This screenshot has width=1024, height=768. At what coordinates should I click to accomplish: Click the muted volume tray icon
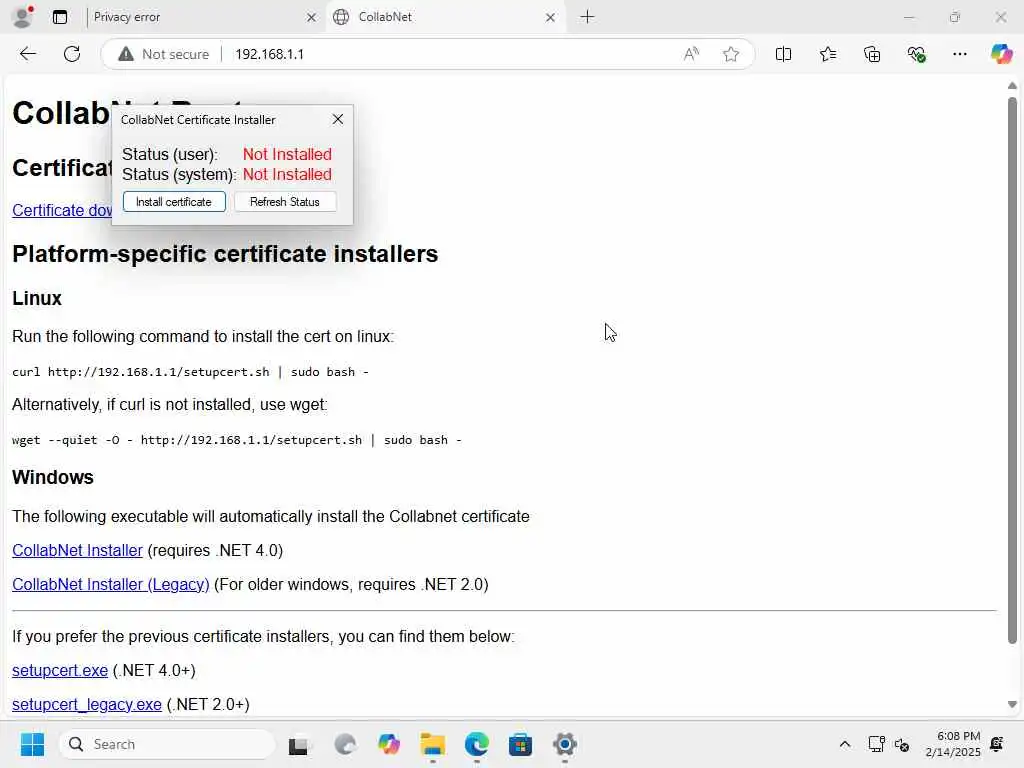(x=902, y=744)
